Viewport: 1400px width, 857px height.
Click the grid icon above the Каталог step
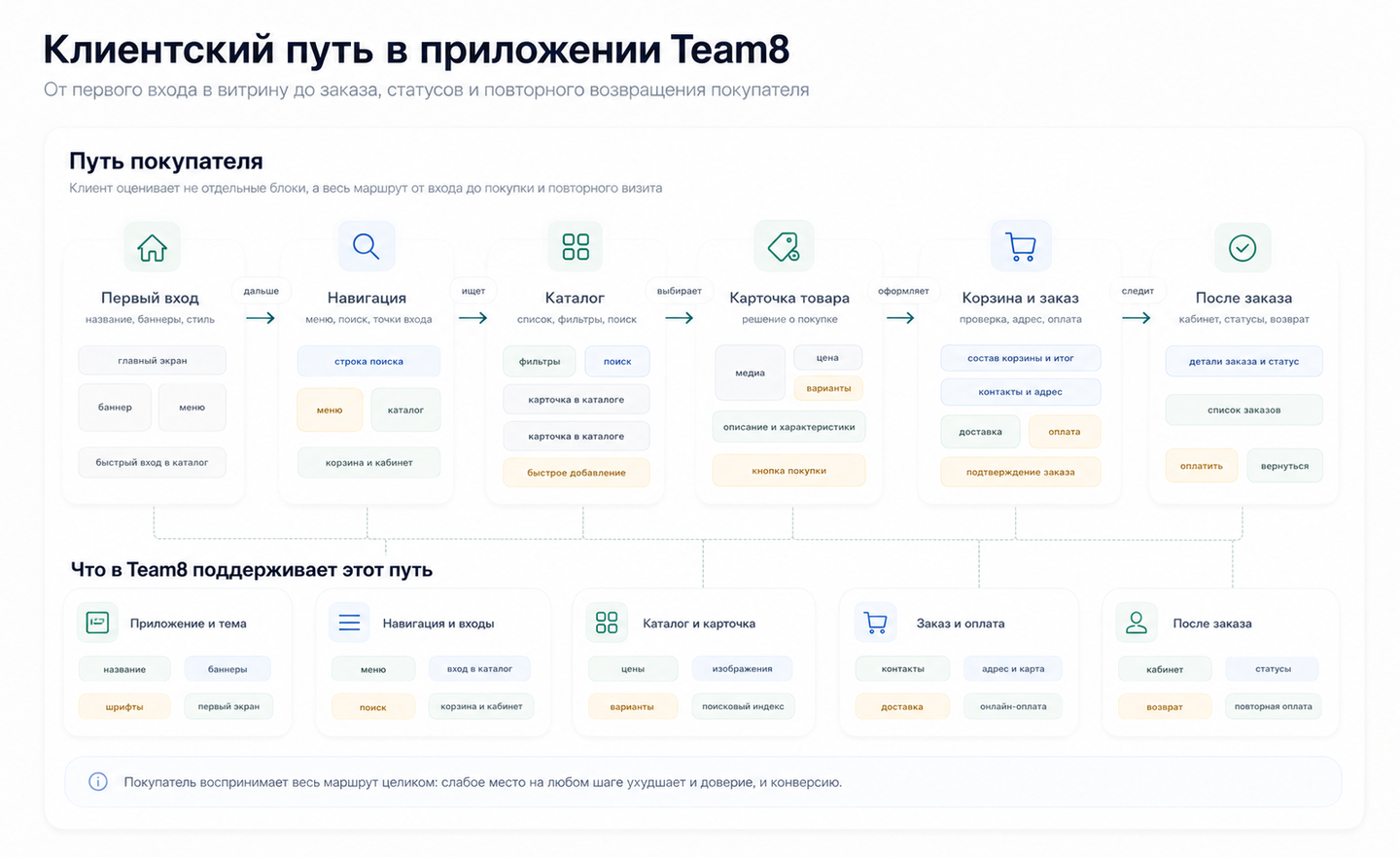(x=576, y=246)
